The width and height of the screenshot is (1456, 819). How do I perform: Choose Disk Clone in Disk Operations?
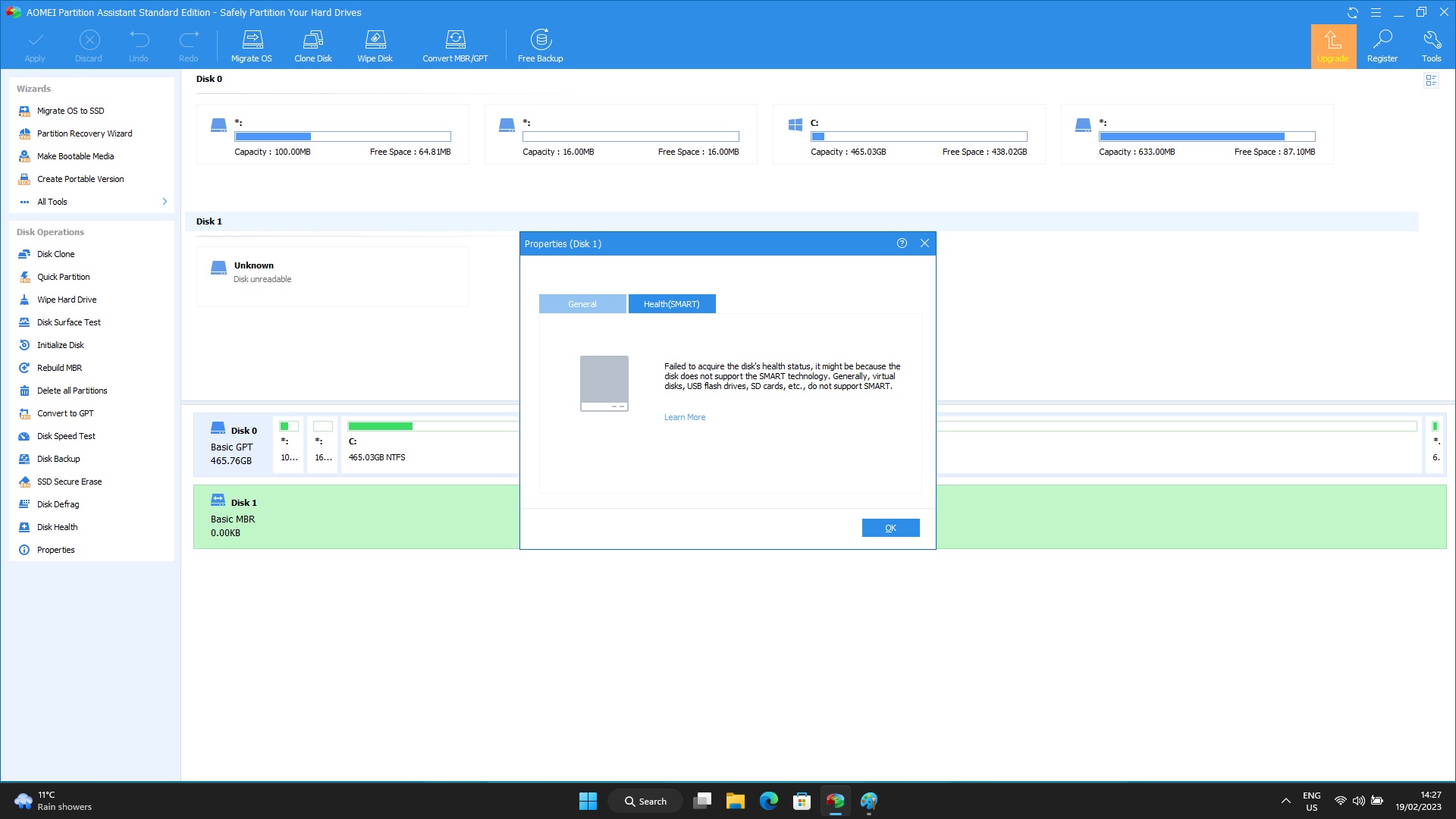(55, 254)
